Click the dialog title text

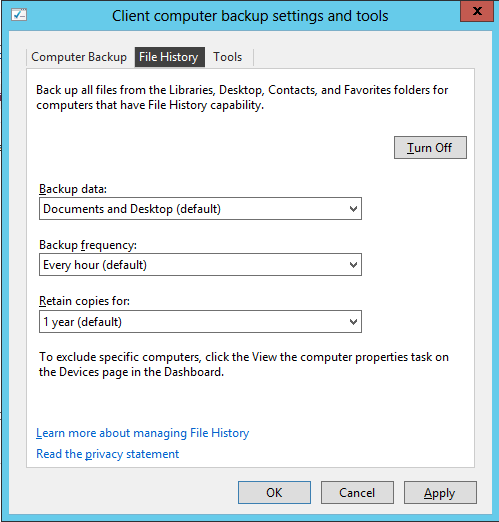point(250,16)
